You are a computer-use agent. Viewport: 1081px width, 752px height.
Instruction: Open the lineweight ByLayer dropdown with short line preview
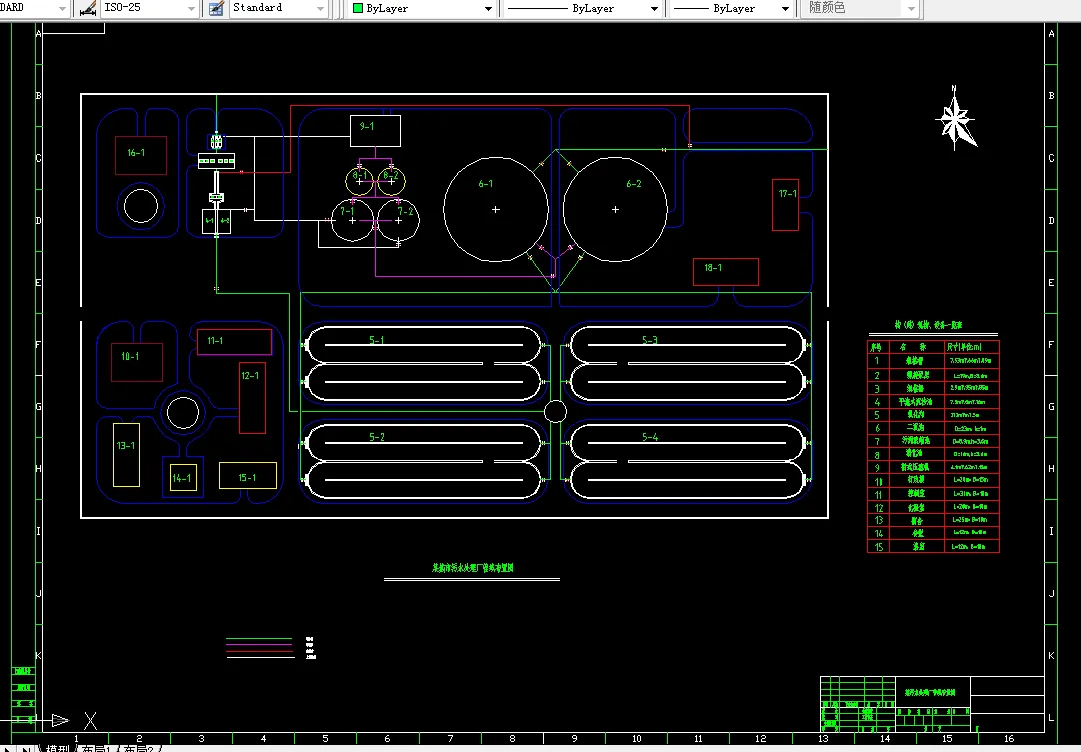pyautogui.click(x=785, y=8)
